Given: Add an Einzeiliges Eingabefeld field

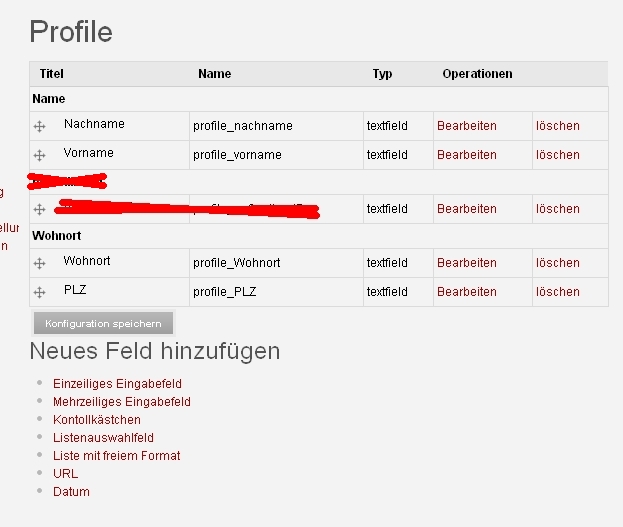Looking at the screenshot, I should click(x=117, y=383).
